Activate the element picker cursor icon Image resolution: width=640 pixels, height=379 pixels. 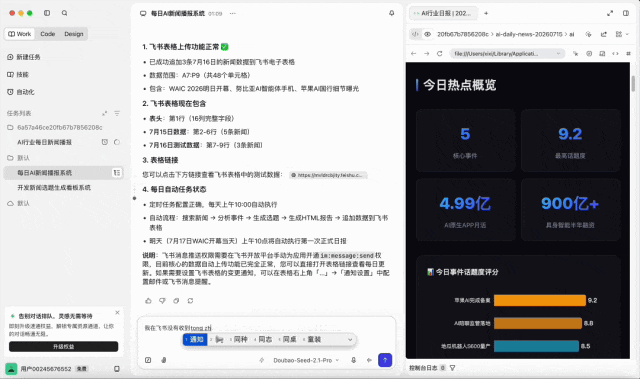point(576,53)
